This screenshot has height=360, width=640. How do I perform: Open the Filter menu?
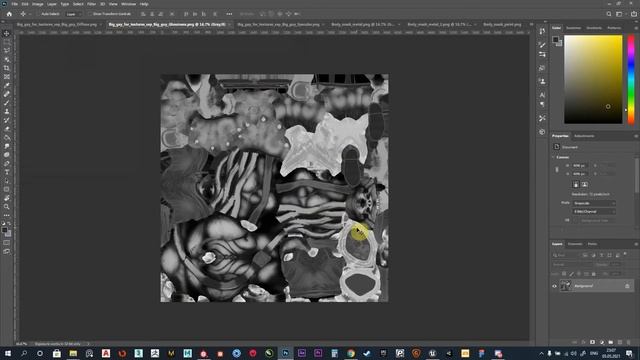91,4
